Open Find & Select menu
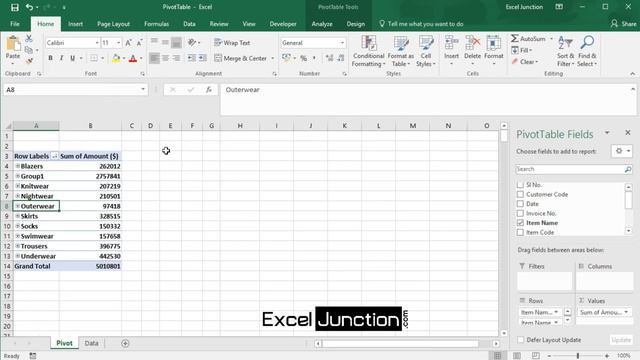Viewport: 640px width, 360px height. (587, 51)
